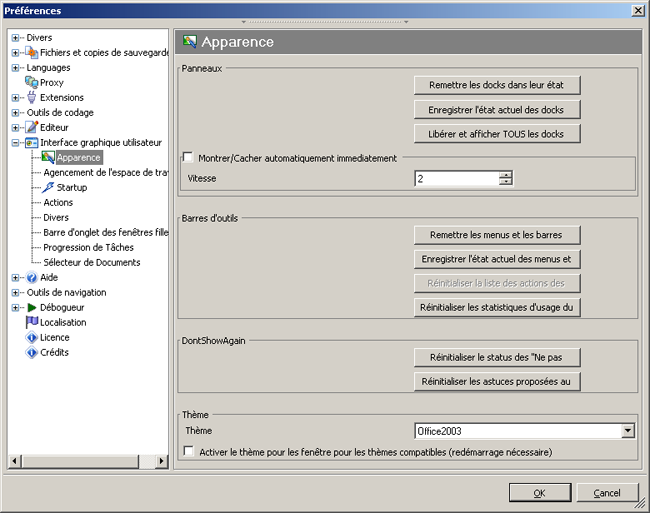Select Progression de Tâches in tree
650x513 pixels.
(x=88, y=247)
